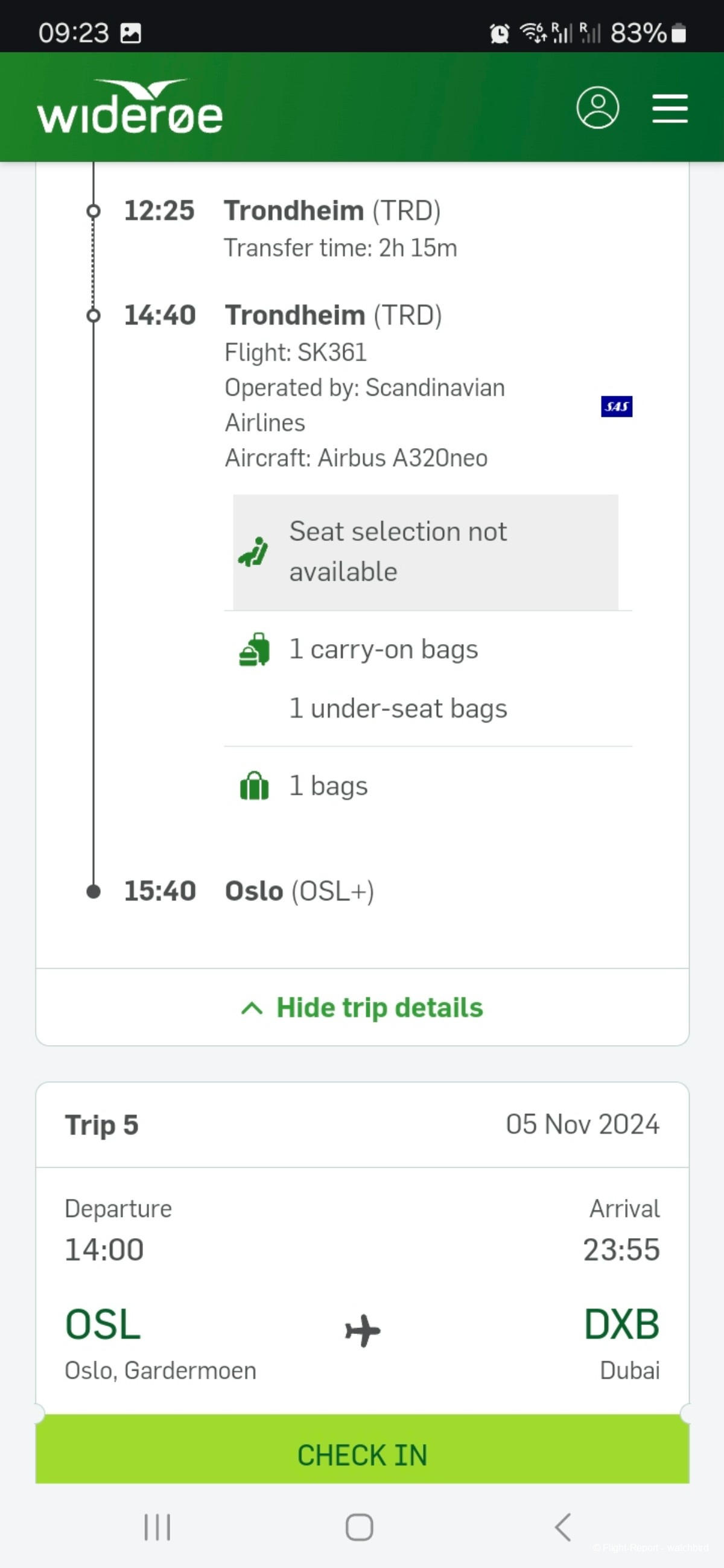Tap the alarm icon in status bar
724x1568 pixels.
(500, 33)
